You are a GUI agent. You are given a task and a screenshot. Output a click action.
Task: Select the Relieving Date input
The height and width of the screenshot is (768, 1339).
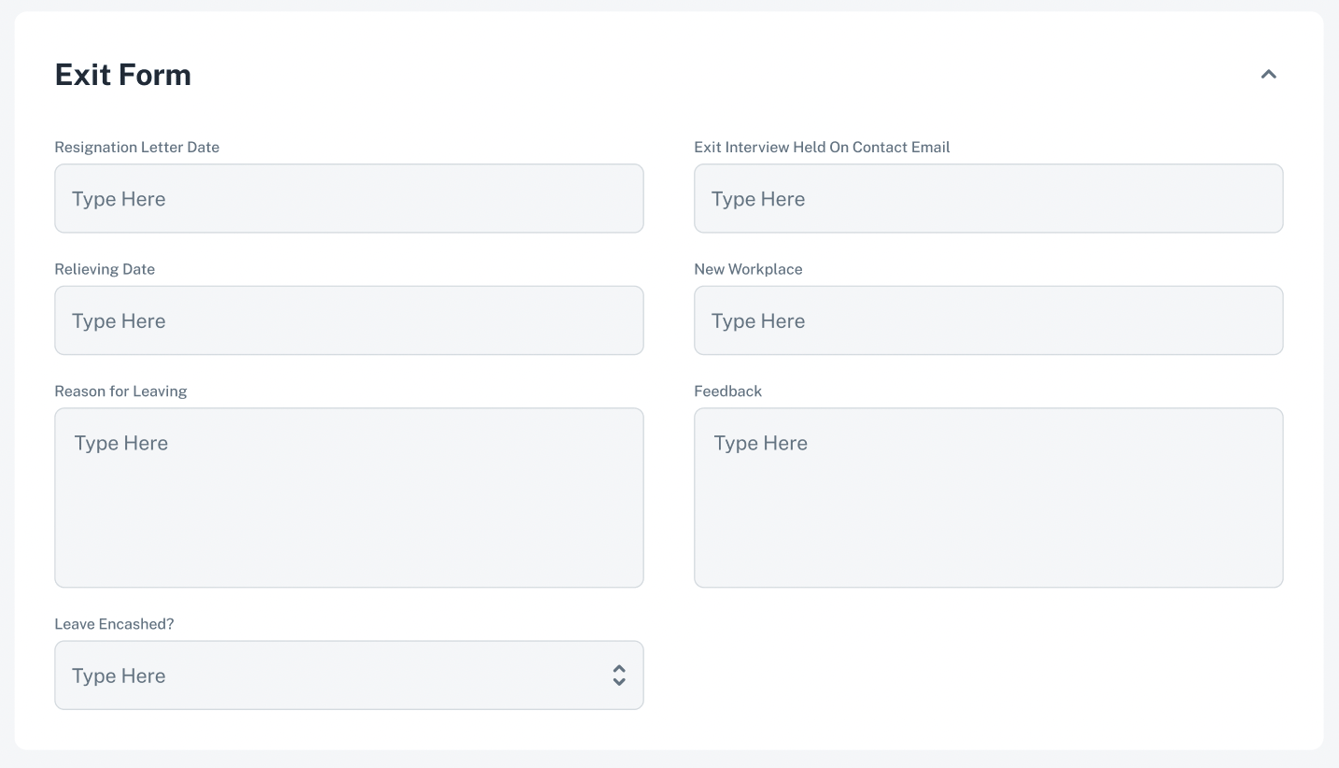[348, 320]
